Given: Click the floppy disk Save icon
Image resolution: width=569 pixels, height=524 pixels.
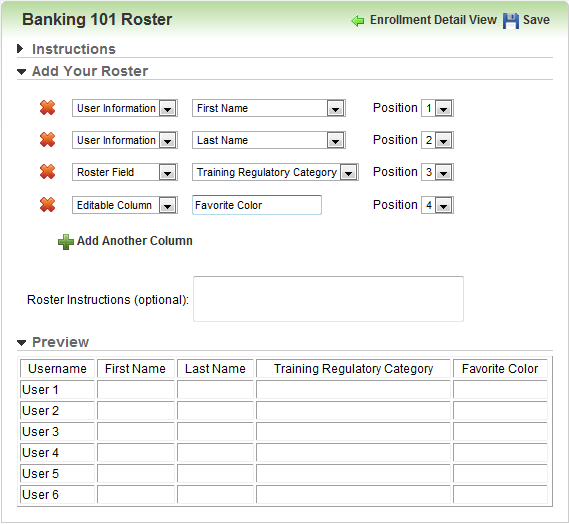Looking at the screenshot, I should coord(511,21).
